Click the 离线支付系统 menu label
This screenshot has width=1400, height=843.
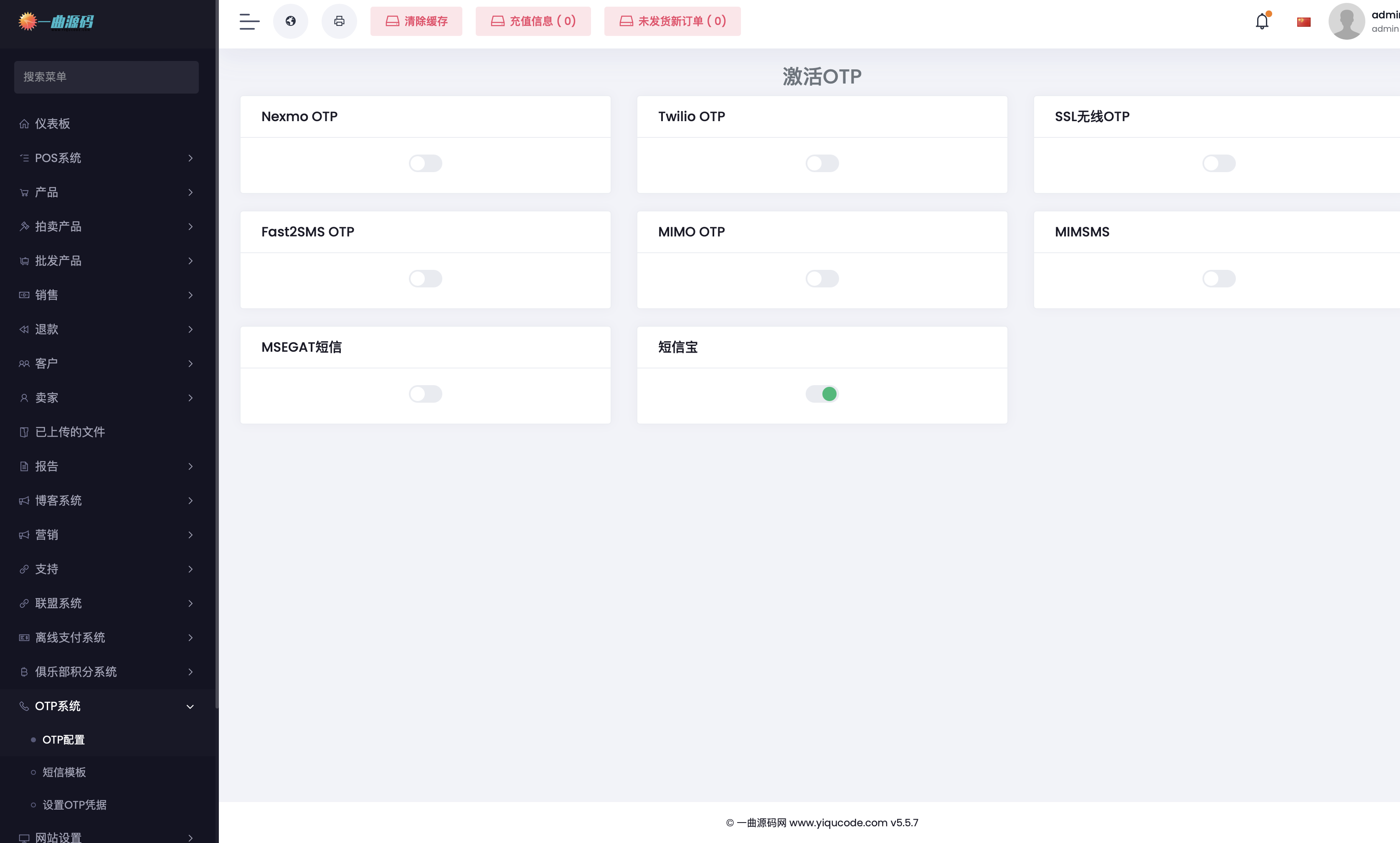click(x=70, y=637)
